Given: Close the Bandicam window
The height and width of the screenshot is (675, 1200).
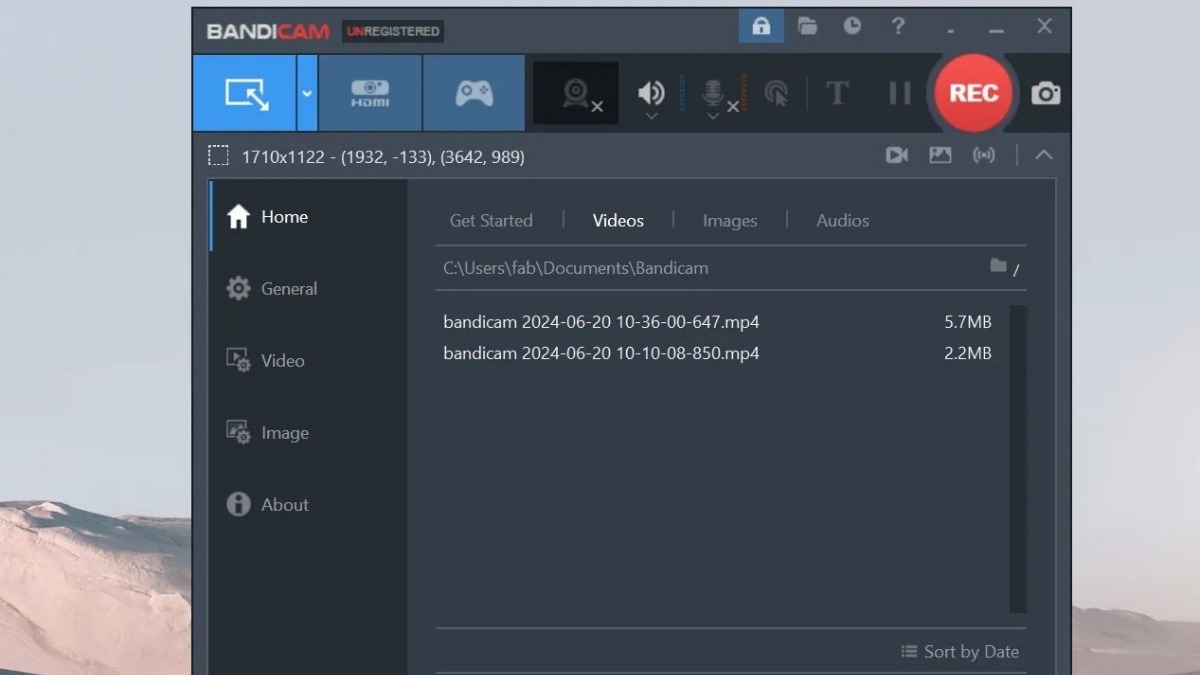Looking at the screenshot, I should point(1044,27).
